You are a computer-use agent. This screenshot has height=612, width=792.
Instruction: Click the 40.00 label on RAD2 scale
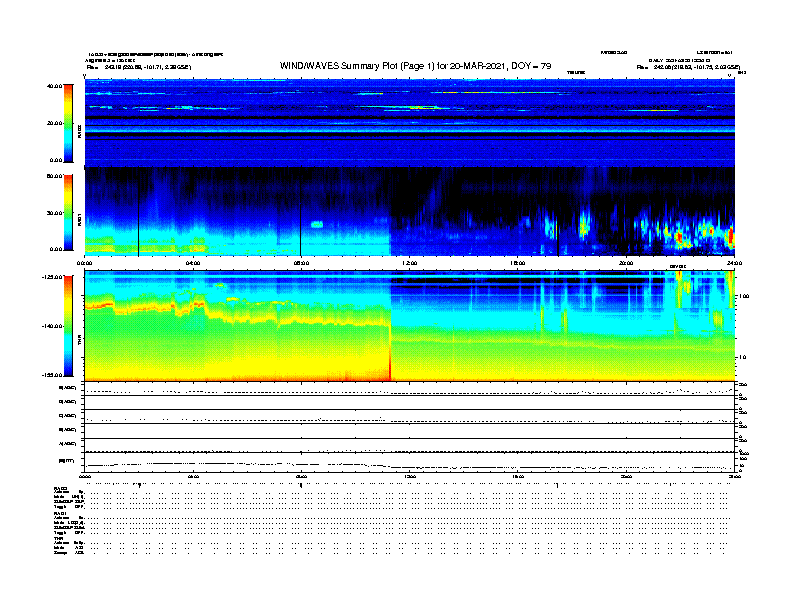tap(54, 86)
